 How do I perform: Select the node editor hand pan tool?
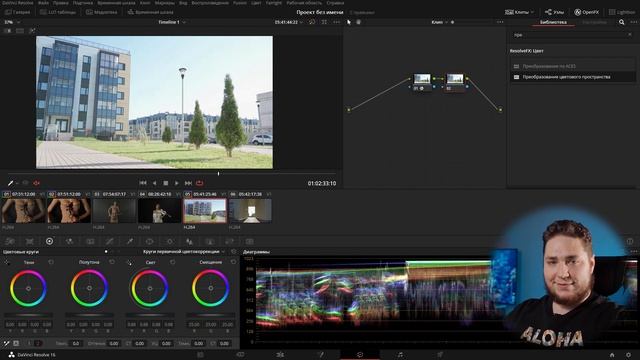coord(358,22)
